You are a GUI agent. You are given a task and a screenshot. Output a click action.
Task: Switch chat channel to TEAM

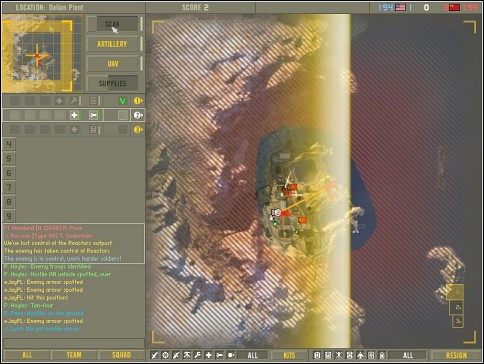click(x=74, y=355)
